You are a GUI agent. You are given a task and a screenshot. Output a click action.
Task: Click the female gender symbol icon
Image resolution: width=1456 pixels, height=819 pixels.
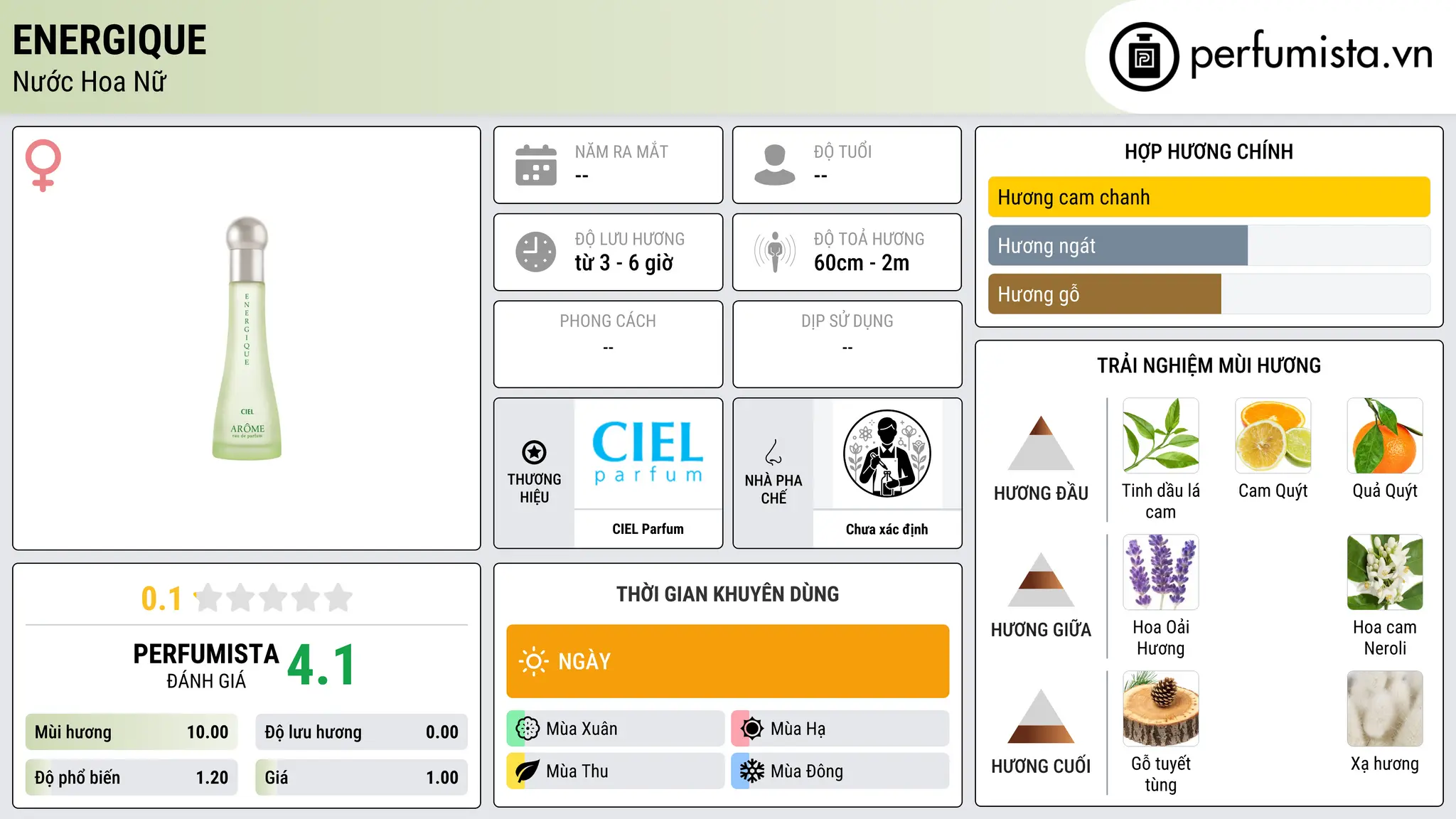(43, 165)
